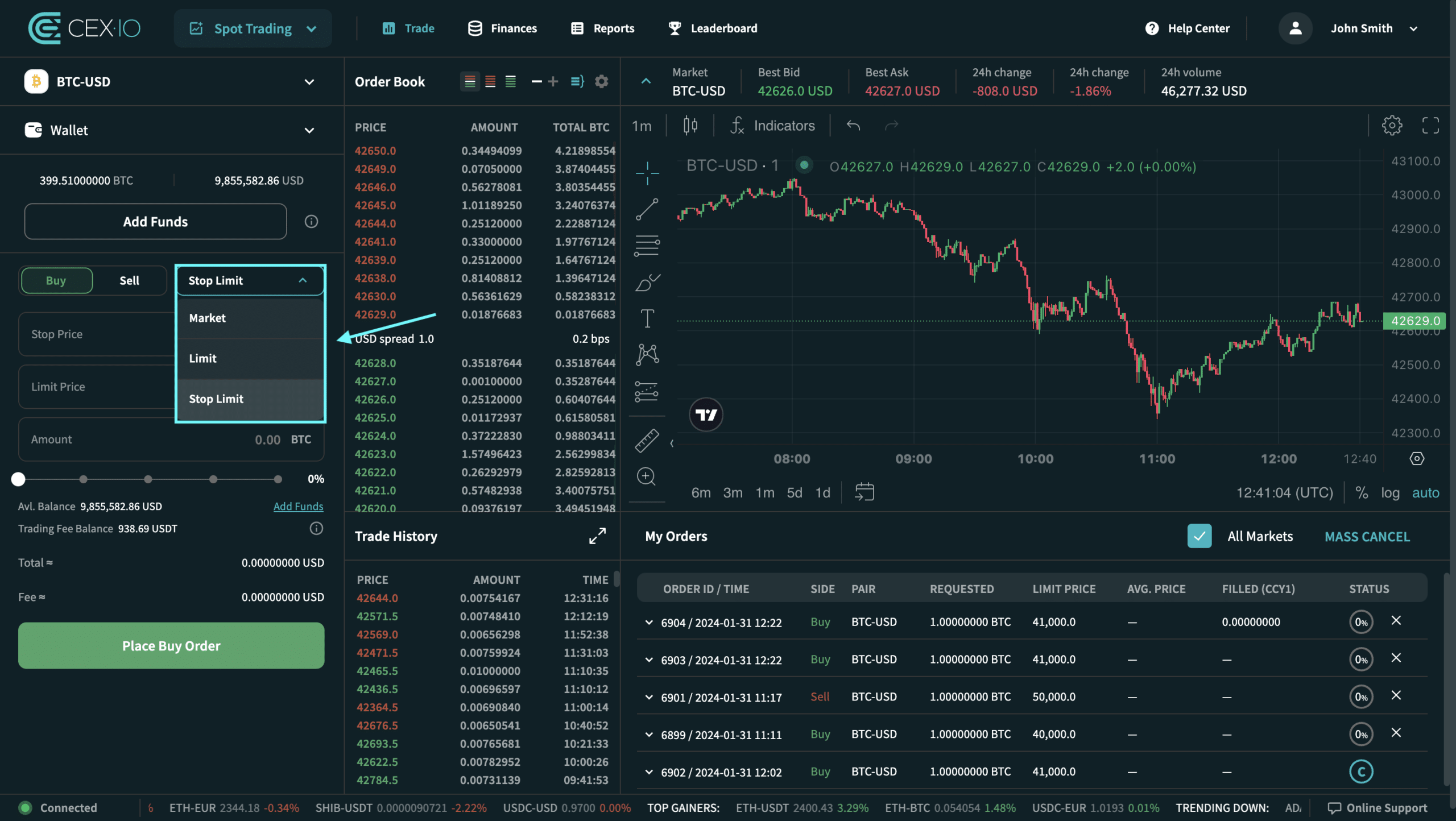Image resolution: width=1456 pixels, height=821 pixels.
Task: Show info about Add Funds
Action: [311, 222]
